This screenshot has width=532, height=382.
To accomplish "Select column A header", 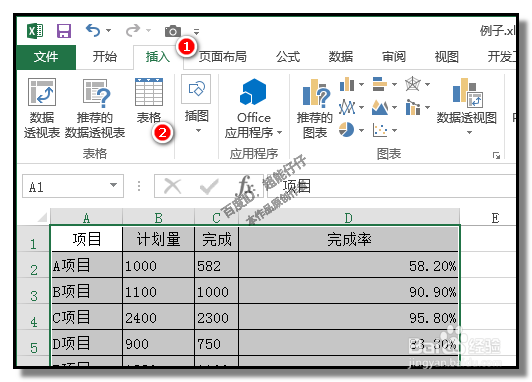I will pyautogui.click(x=87, y=217).
